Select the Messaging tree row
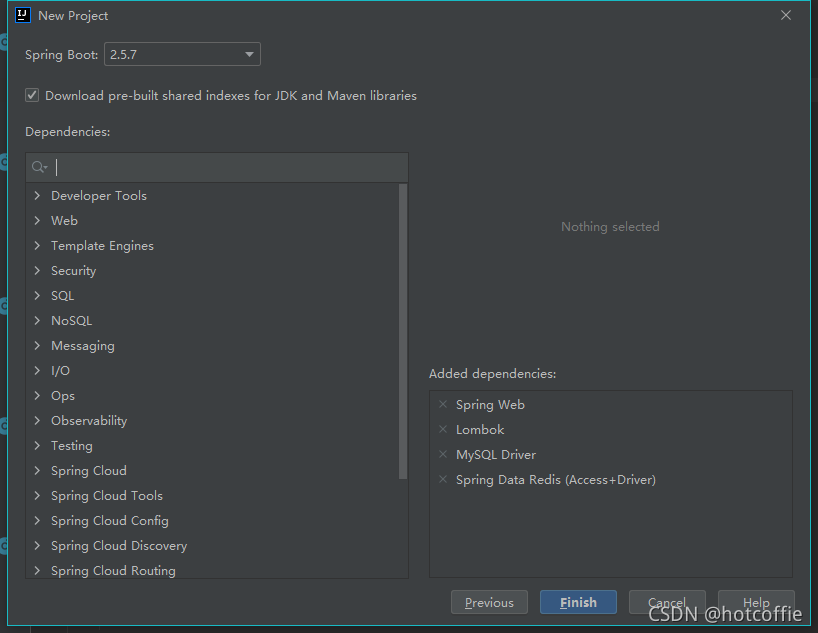818x633 pixels. pyautogui.click(x=212, y=345)
